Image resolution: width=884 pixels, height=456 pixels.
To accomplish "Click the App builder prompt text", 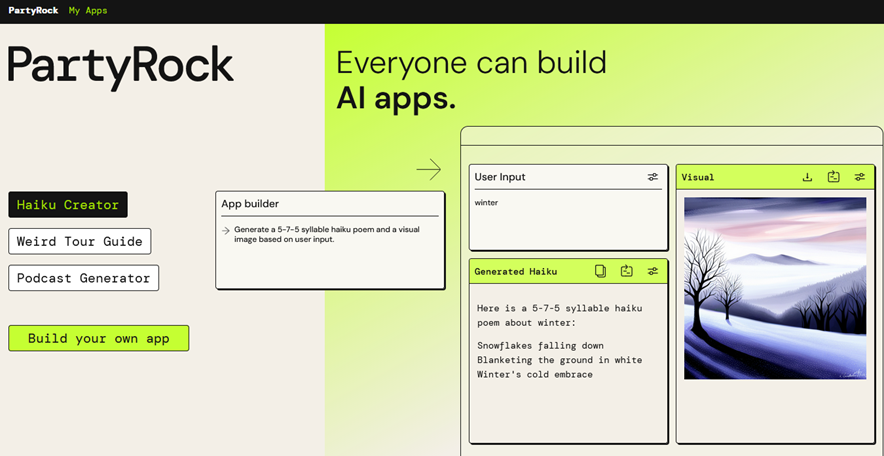I will pyautogui.click(x=327, y=234).
